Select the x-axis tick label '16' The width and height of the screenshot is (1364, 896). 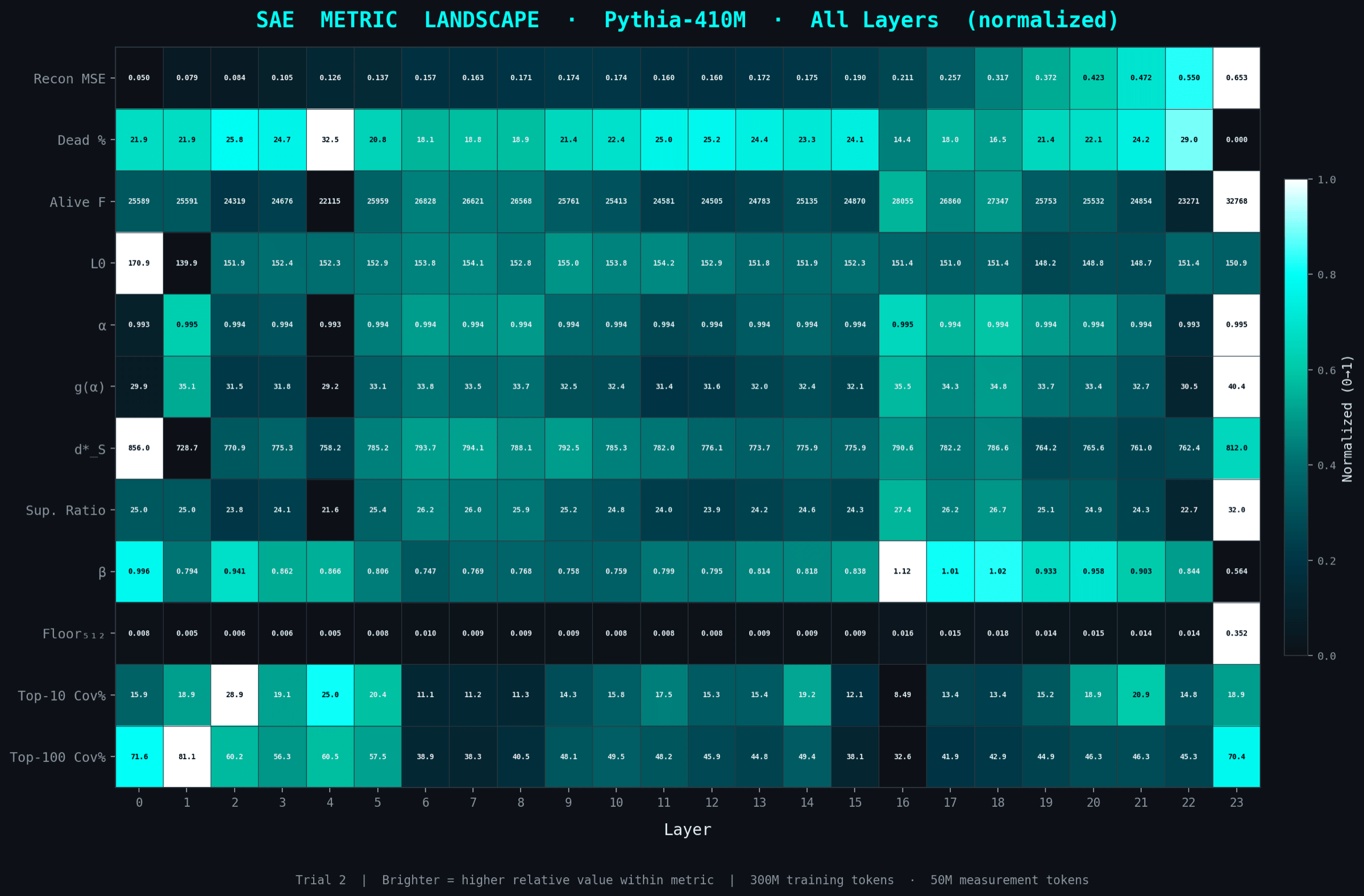pyautogui.click(x=903, y=803)
